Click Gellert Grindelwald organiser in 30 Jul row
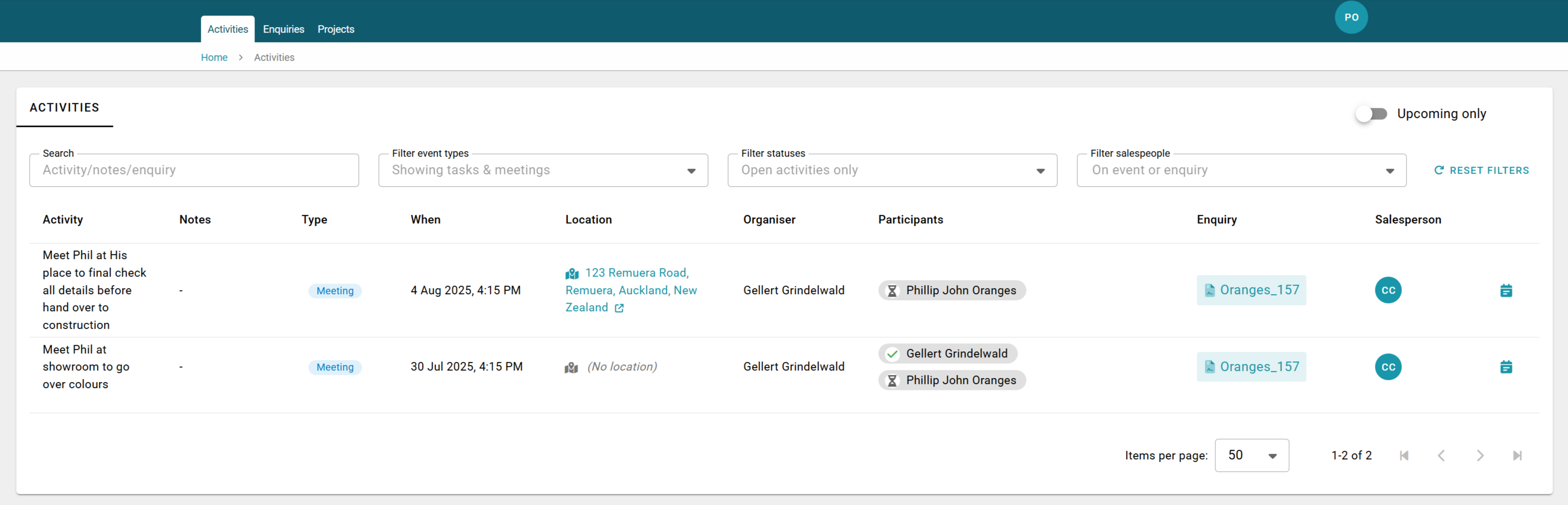Image resolution: width=1568 pixels, height=505 pixels. pyautogui.click(x=793, y=367)
